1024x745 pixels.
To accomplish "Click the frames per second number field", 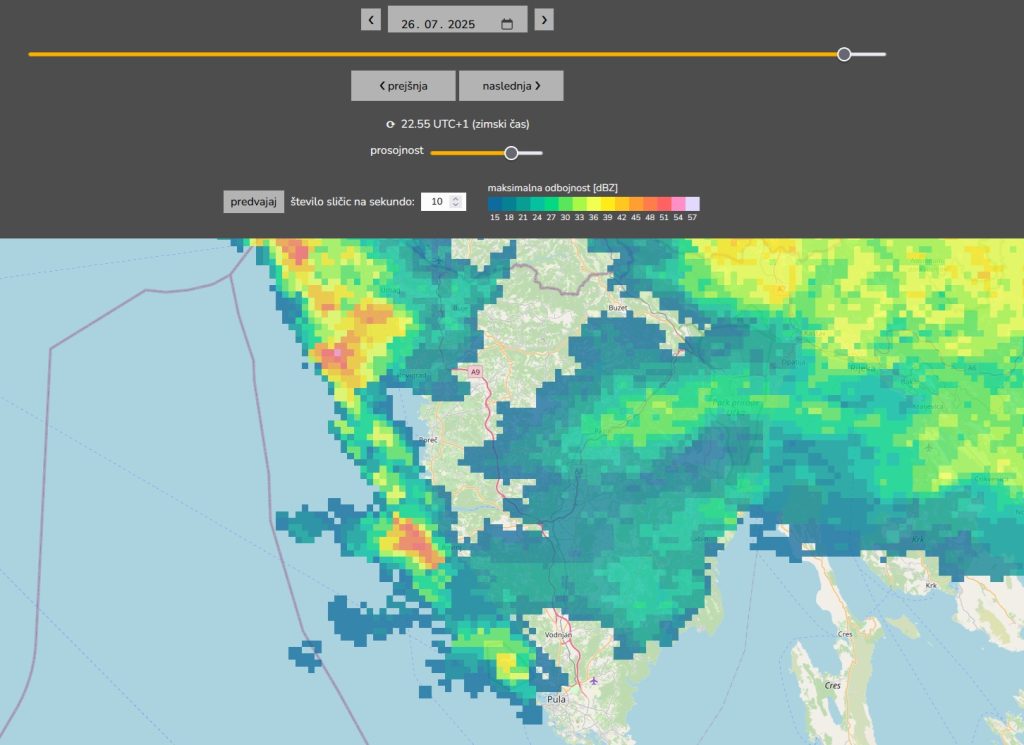I will click(x=436, y=202).
